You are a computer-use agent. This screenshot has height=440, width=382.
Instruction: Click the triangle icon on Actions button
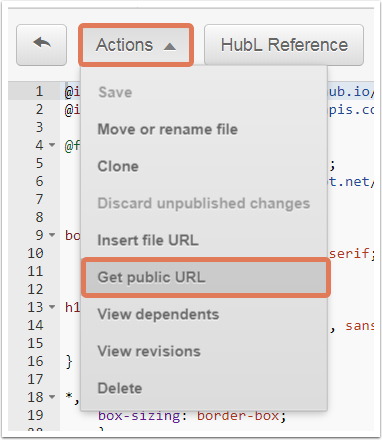click(x=170, y=46)
